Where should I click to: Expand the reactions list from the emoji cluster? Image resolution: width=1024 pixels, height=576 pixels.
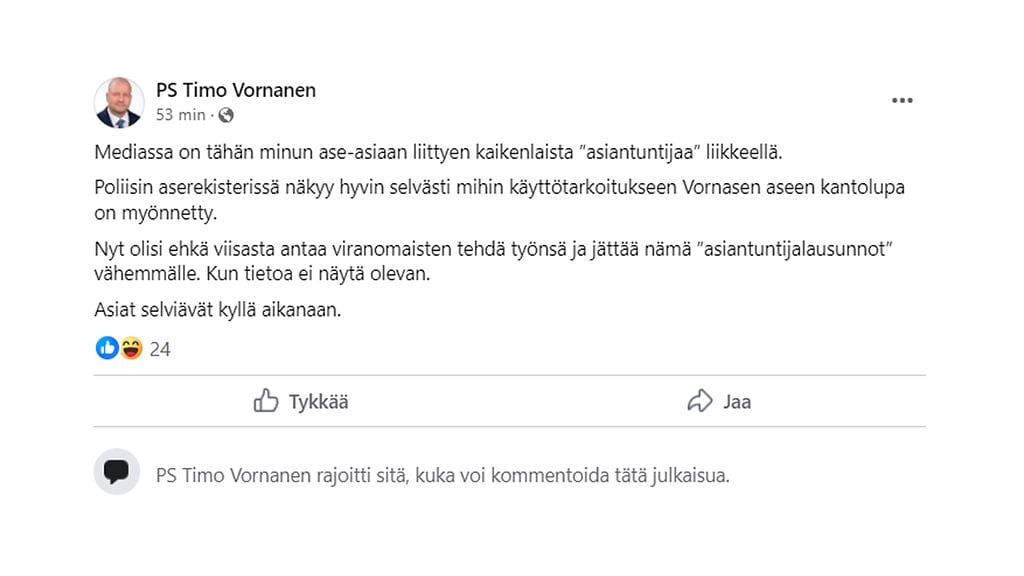[x=118, y=348]
